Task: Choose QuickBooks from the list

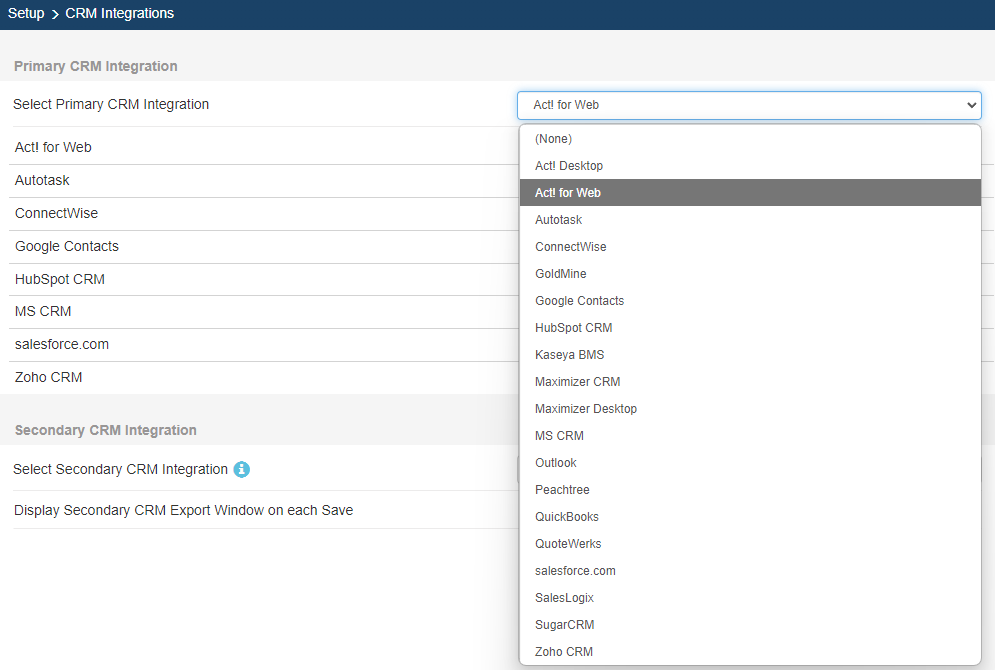Action: (750, 516)
